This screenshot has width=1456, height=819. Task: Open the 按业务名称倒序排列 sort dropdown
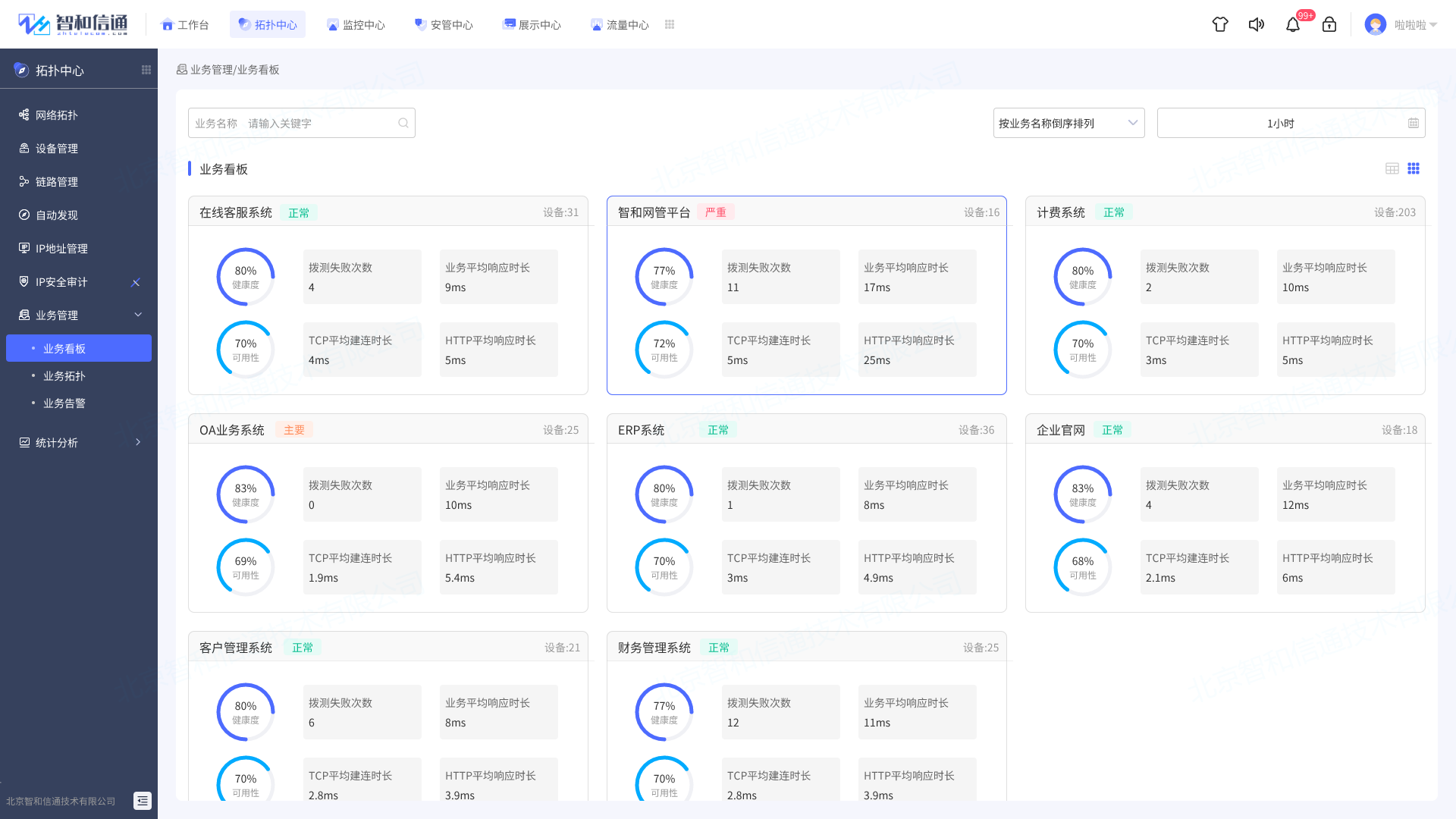point(1068,123)
